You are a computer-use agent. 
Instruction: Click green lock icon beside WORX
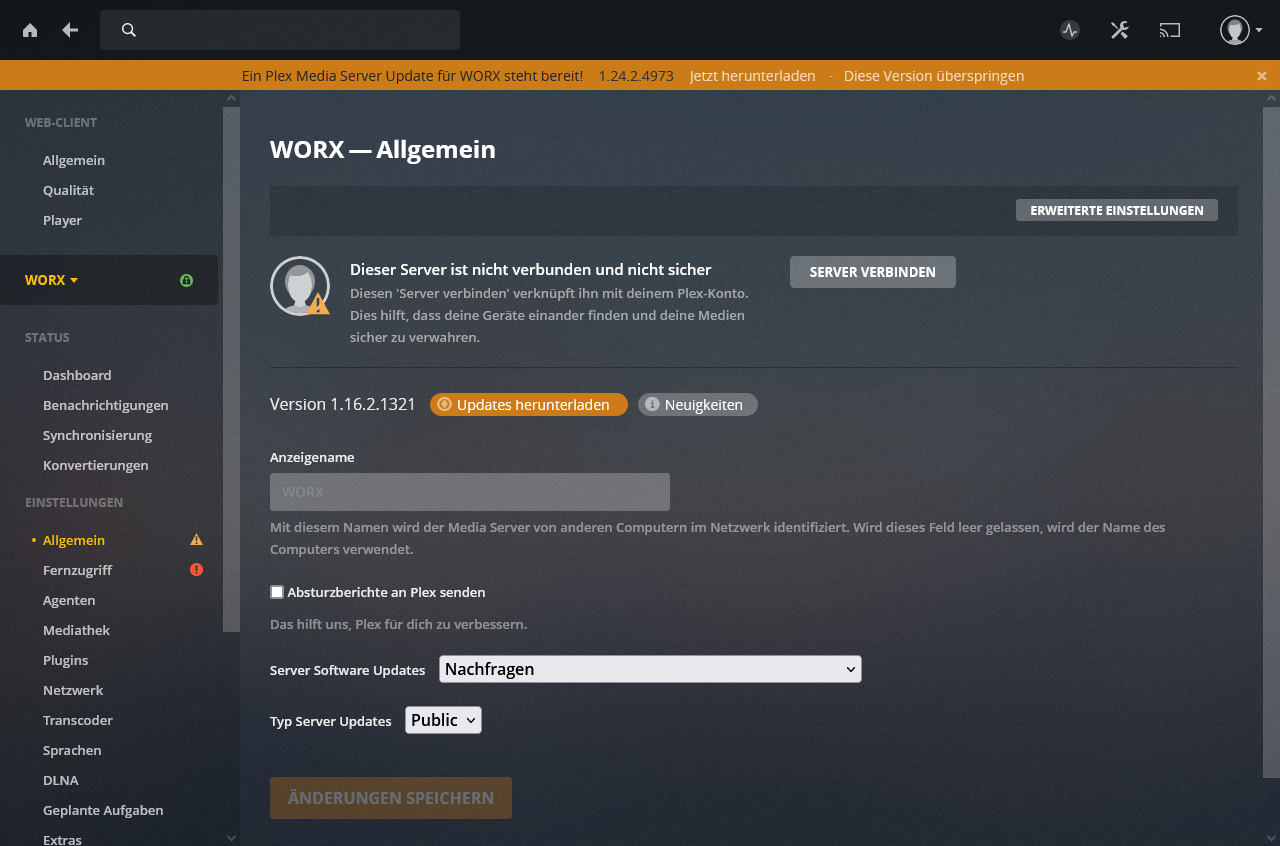click(x=186, y=280)
